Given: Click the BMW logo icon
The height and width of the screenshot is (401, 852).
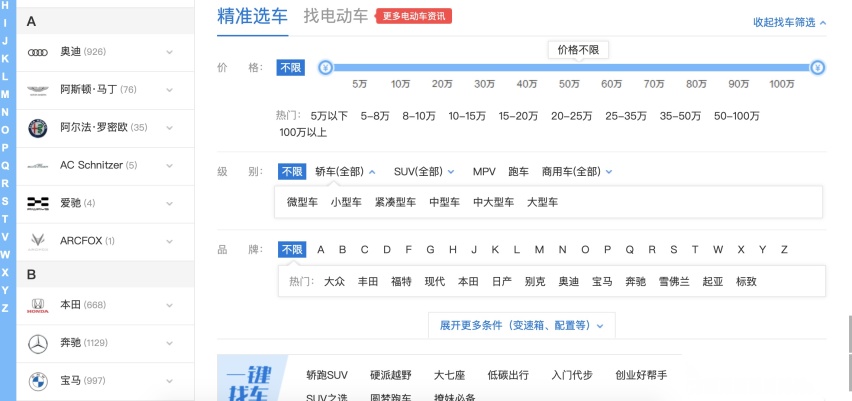Looking at the screenshot, I should click(38, 381).
